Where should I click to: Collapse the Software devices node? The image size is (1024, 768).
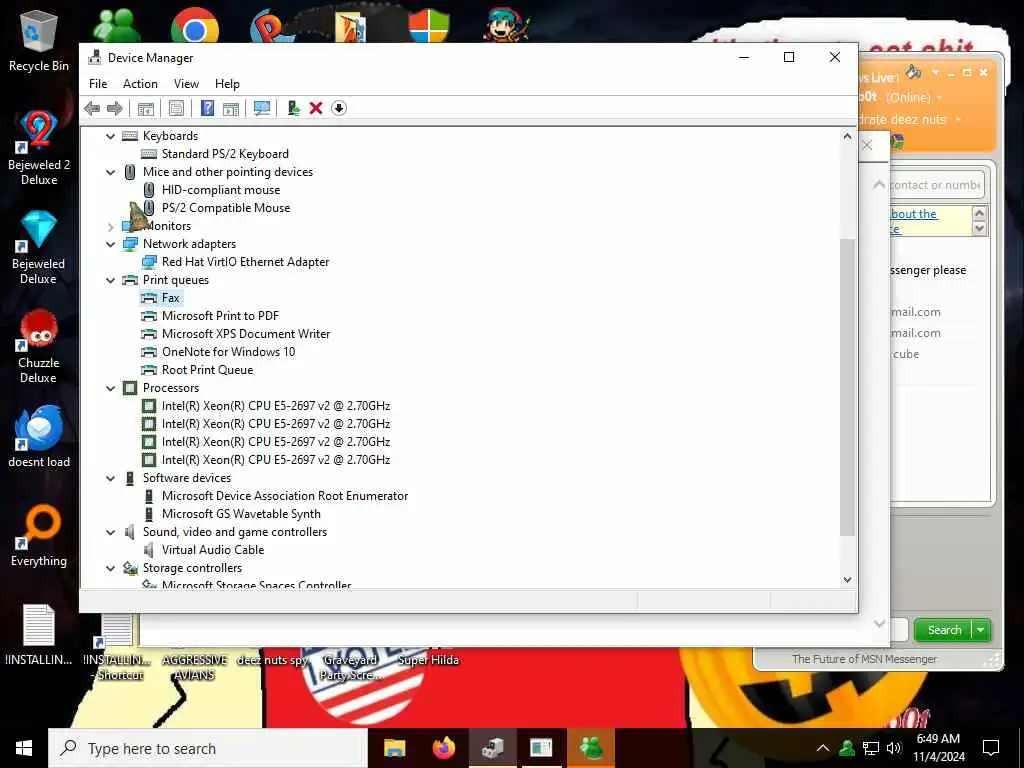110,478
